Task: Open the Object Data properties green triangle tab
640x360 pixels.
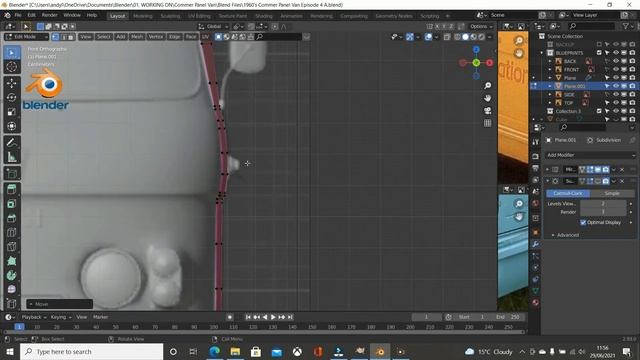Action: [536, 291]
